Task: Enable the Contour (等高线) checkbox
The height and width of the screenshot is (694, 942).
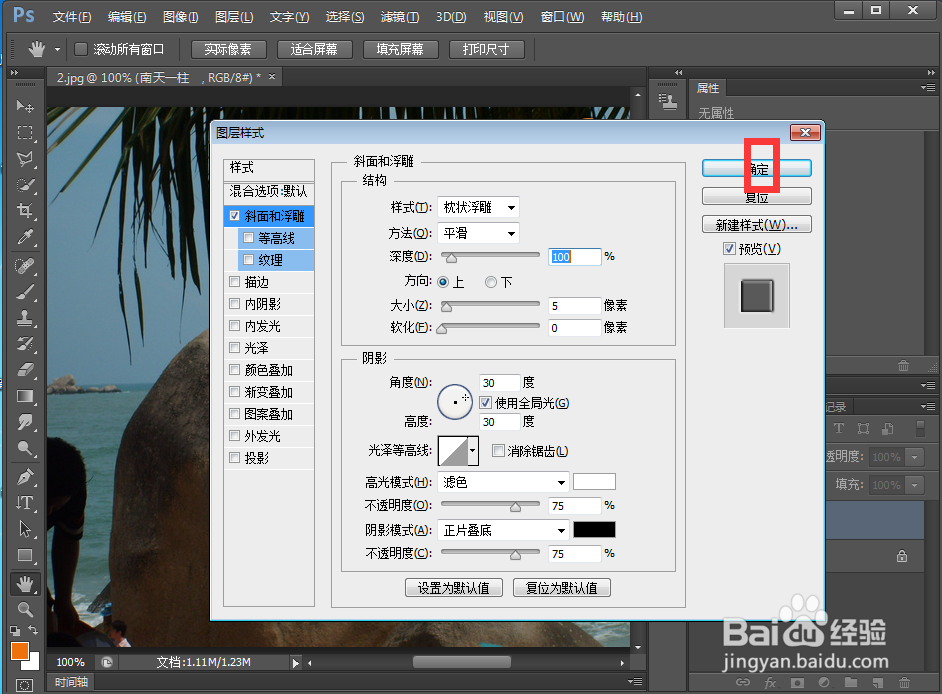Action: (x=248, y=237)
